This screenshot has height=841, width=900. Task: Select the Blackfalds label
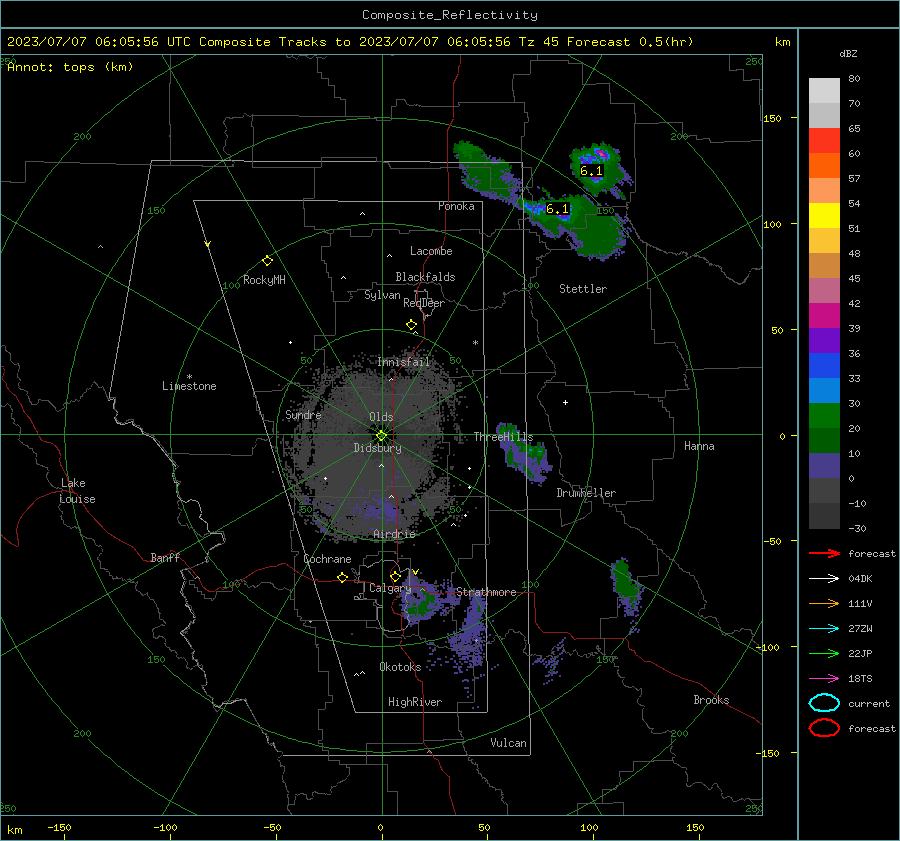click(425, 277)
